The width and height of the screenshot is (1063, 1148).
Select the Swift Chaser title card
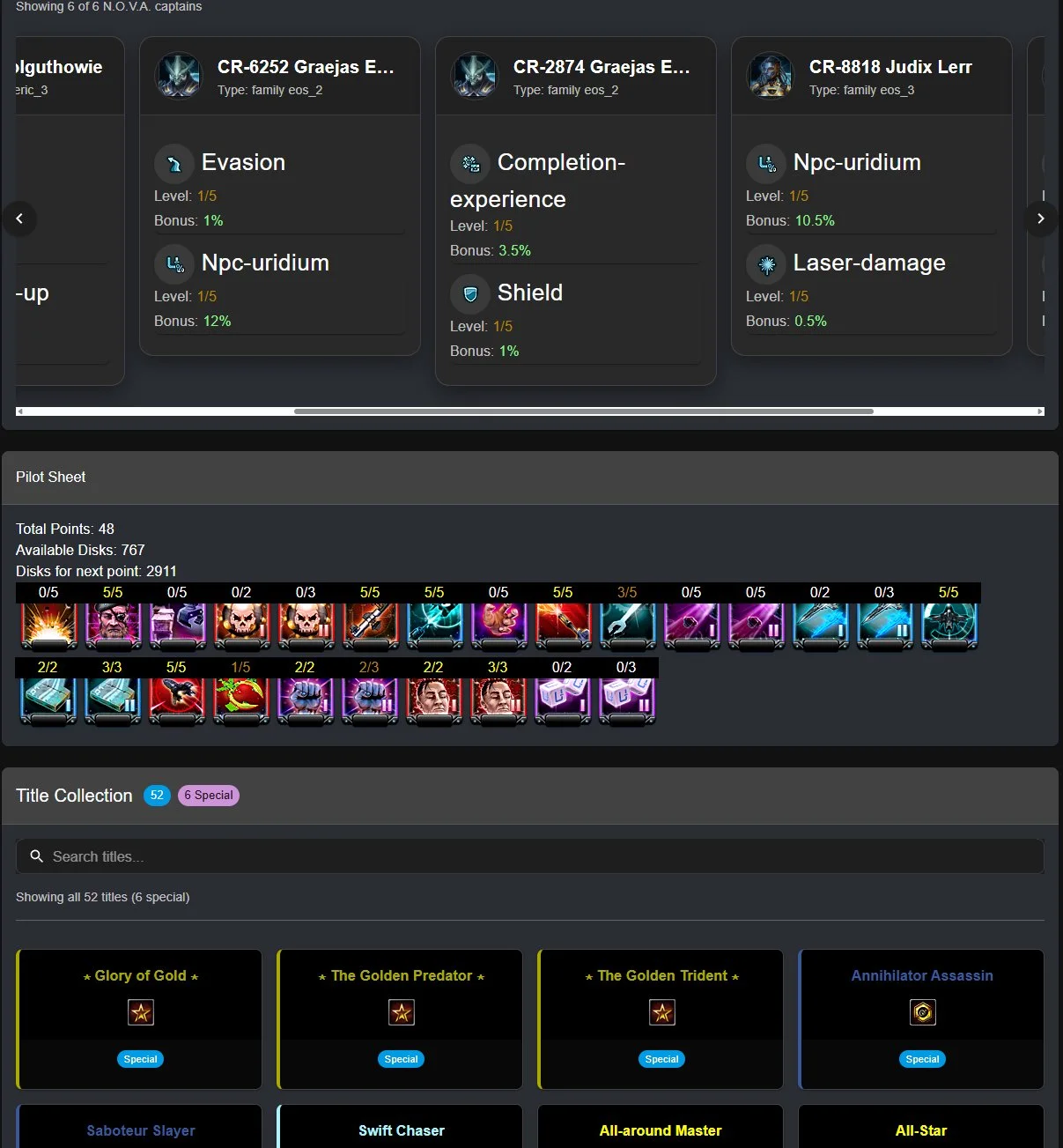tap(401, 1127)
